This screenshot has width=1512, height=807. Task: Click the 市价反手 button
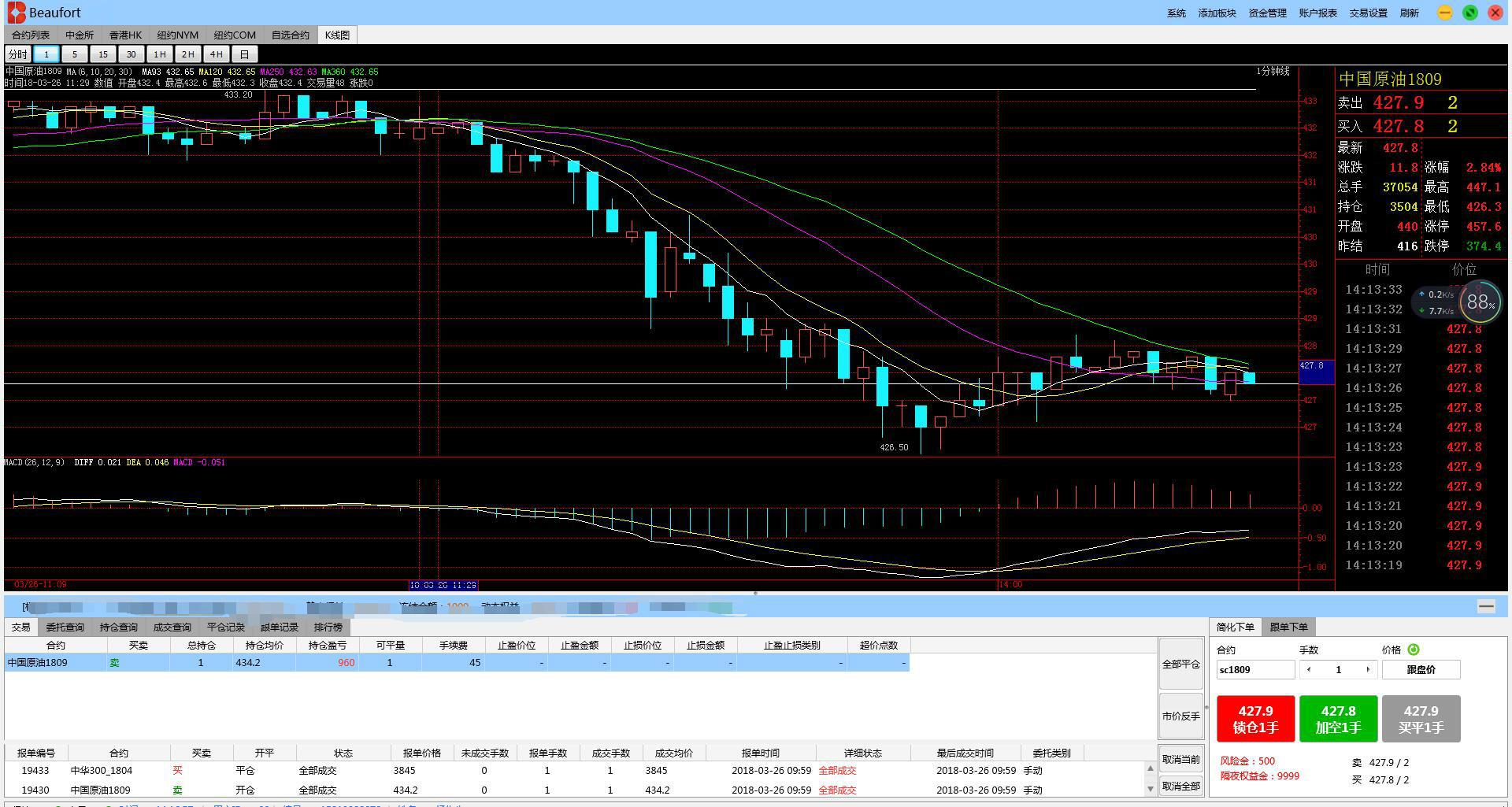pos(1181,716)
